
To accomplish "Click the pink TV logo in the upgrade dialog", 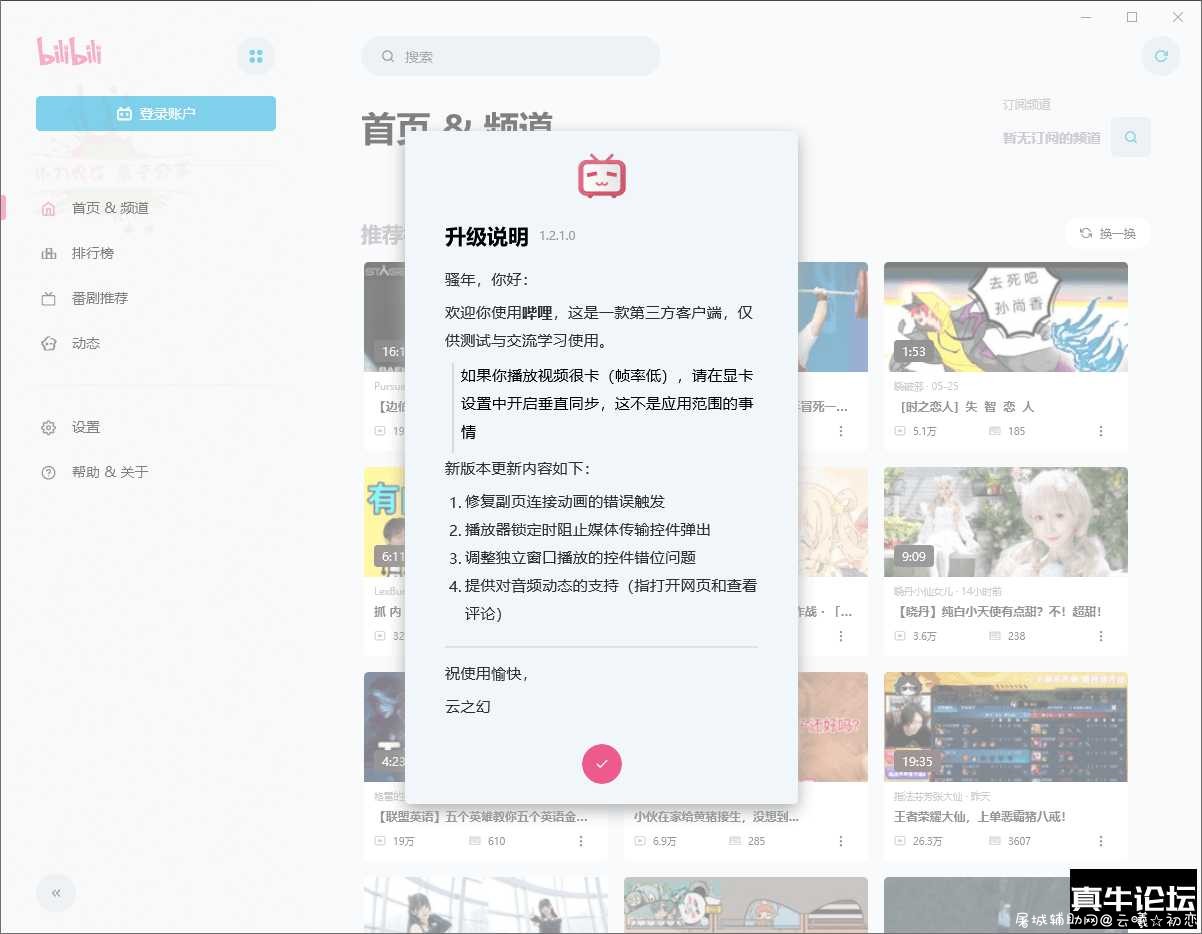I will [x=602, y=176].
